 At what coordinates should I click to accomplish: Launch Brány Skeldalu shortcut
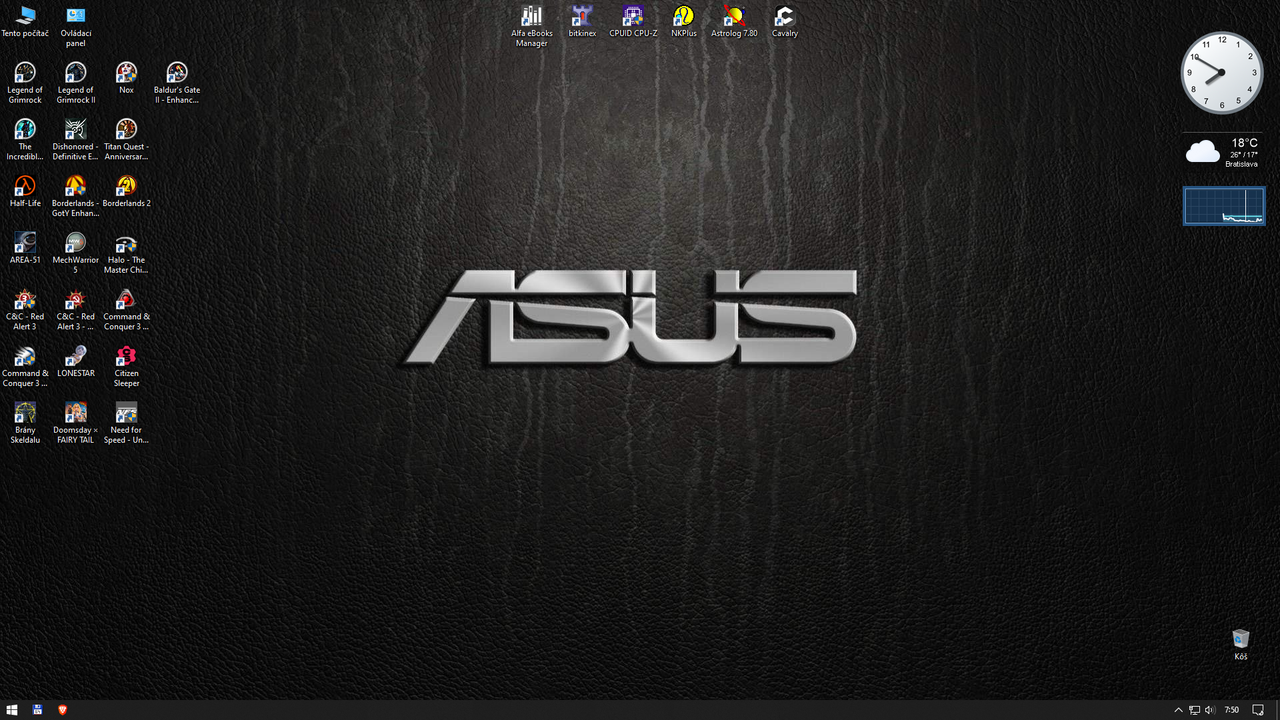click(25, 423)
